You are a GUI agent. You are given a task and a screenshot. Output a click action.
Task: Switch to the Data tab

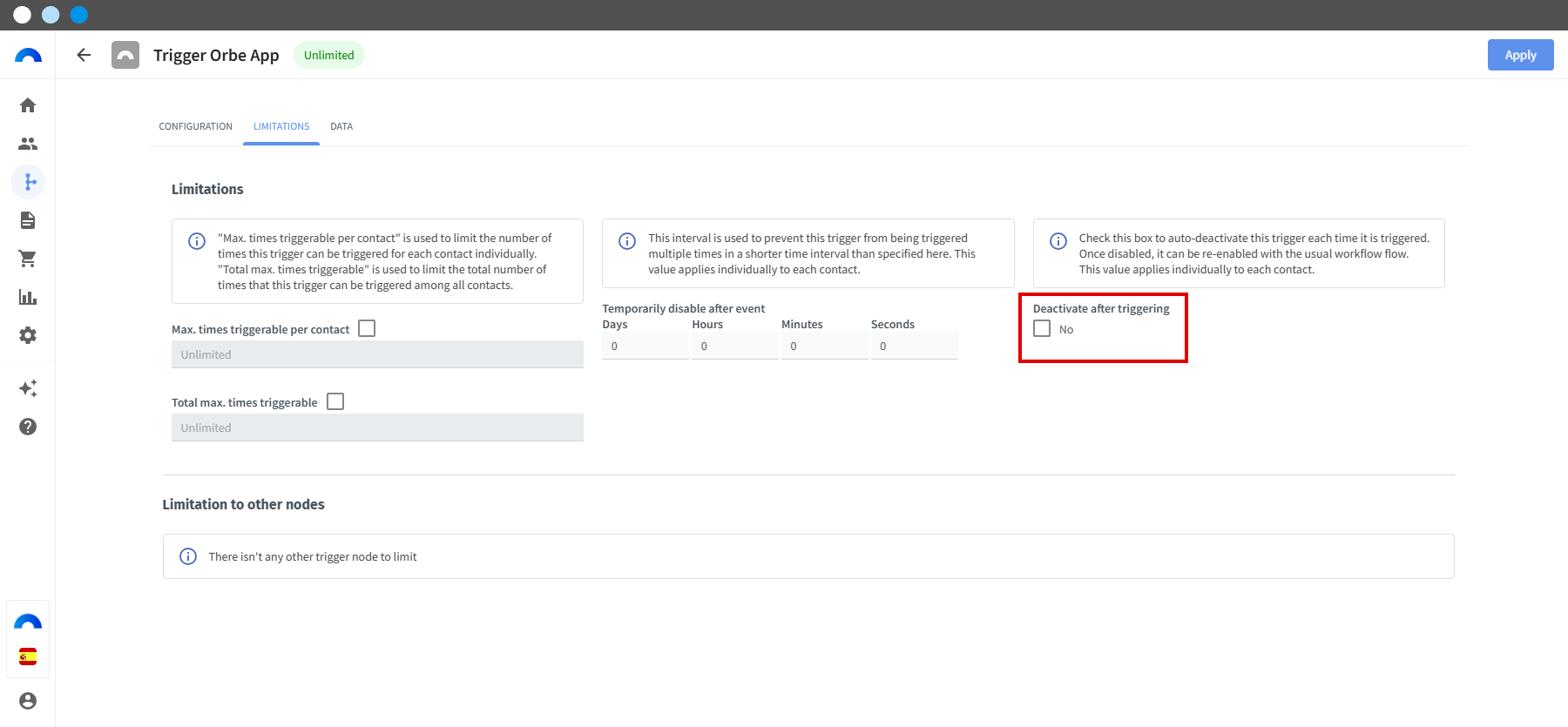click(x=341, y=126)
